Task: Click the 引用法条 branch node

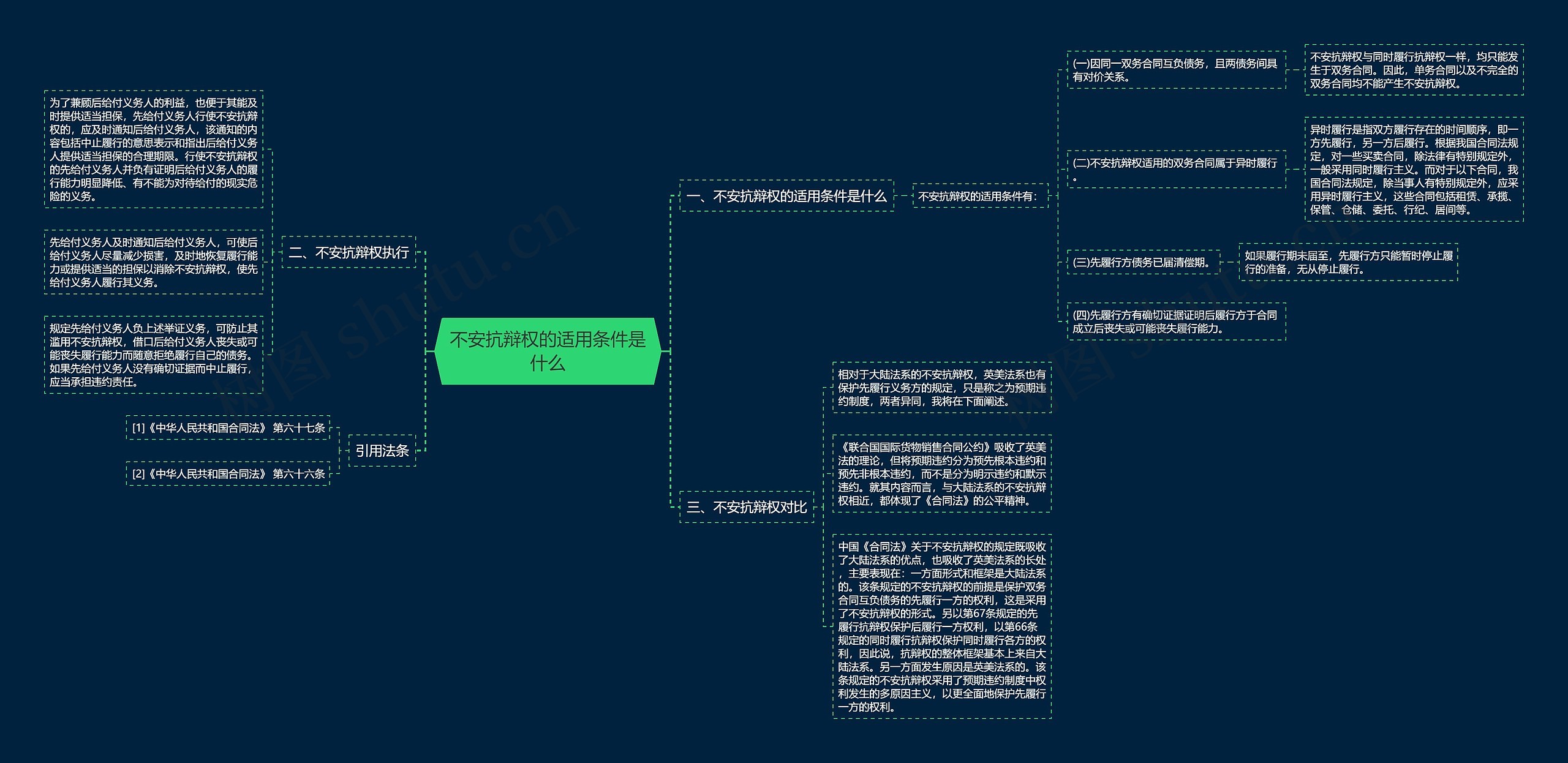Action: (x=382, y=451)
